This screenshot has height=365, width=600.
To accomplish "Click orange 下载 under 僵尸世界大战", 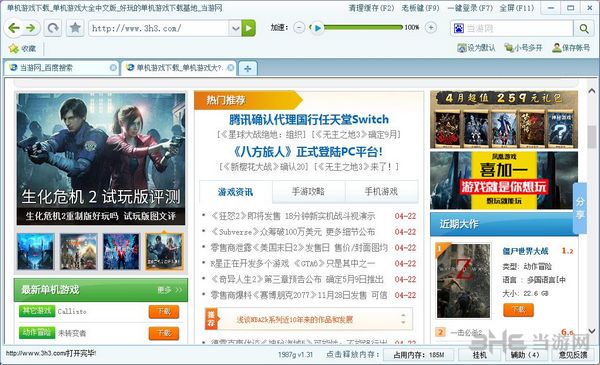I will (x=518, y=310).
